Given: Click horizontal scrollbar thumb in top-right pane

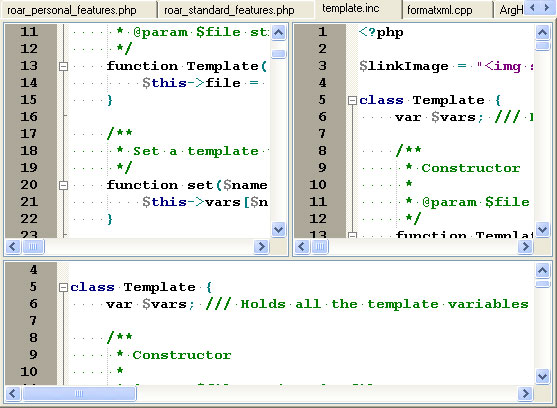Looking at the screenshot, I should click(320, 246).
